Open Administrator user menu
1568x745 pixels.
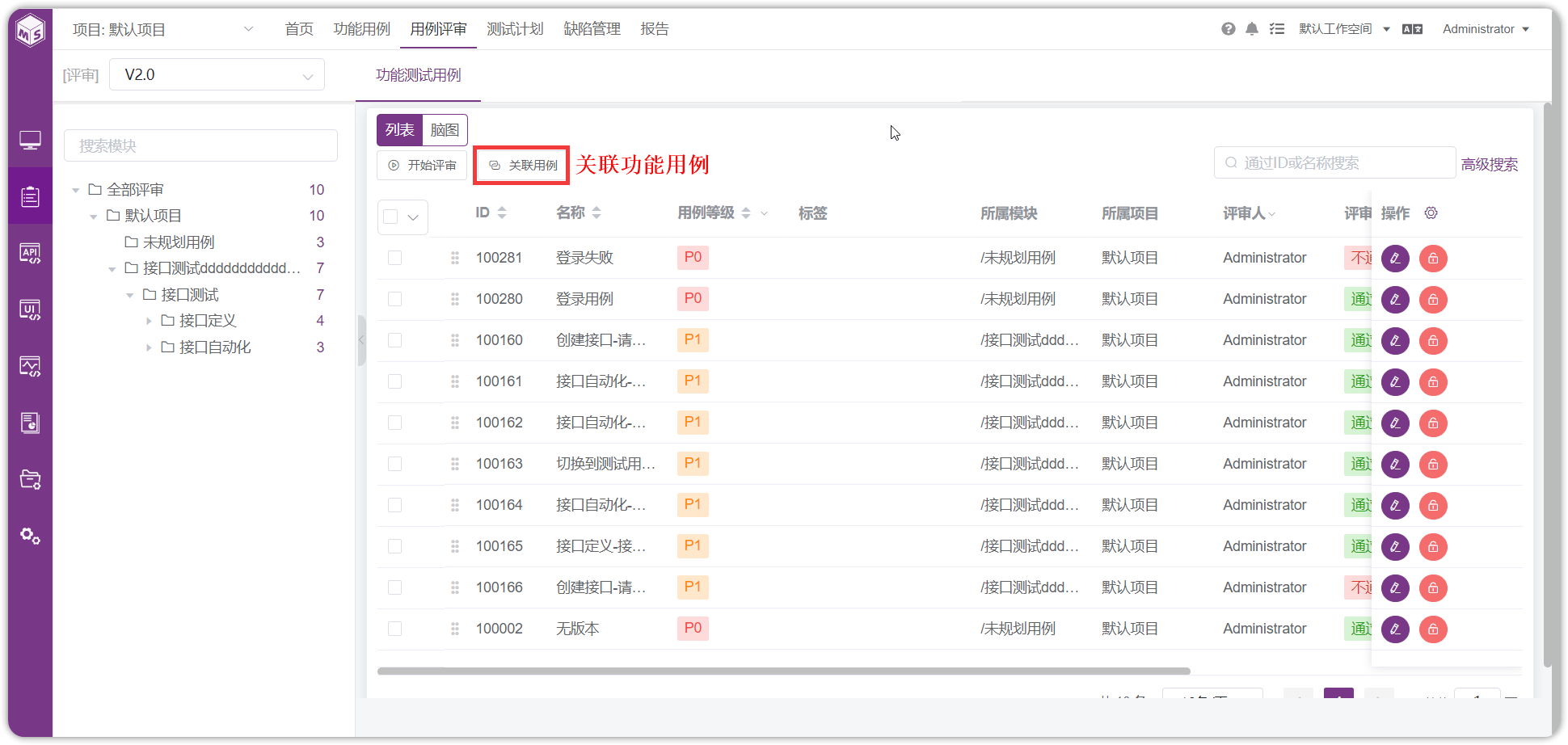pos(1486,29)
